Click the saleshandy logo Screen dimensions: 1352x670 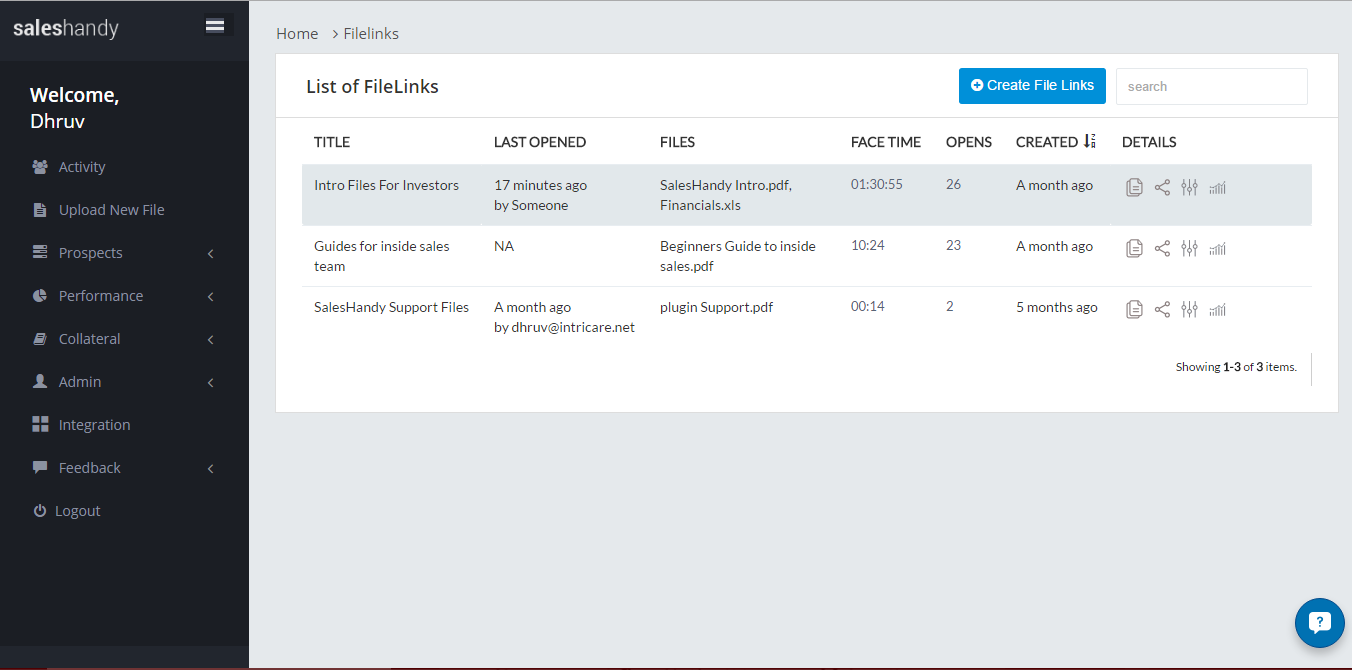[x=66, y=29]
